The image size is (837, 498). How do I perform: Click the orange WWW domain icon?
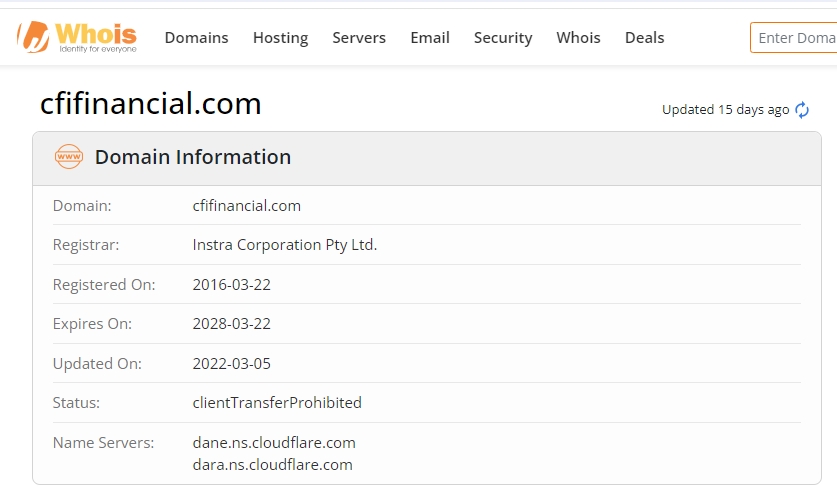tap(69, 157)
